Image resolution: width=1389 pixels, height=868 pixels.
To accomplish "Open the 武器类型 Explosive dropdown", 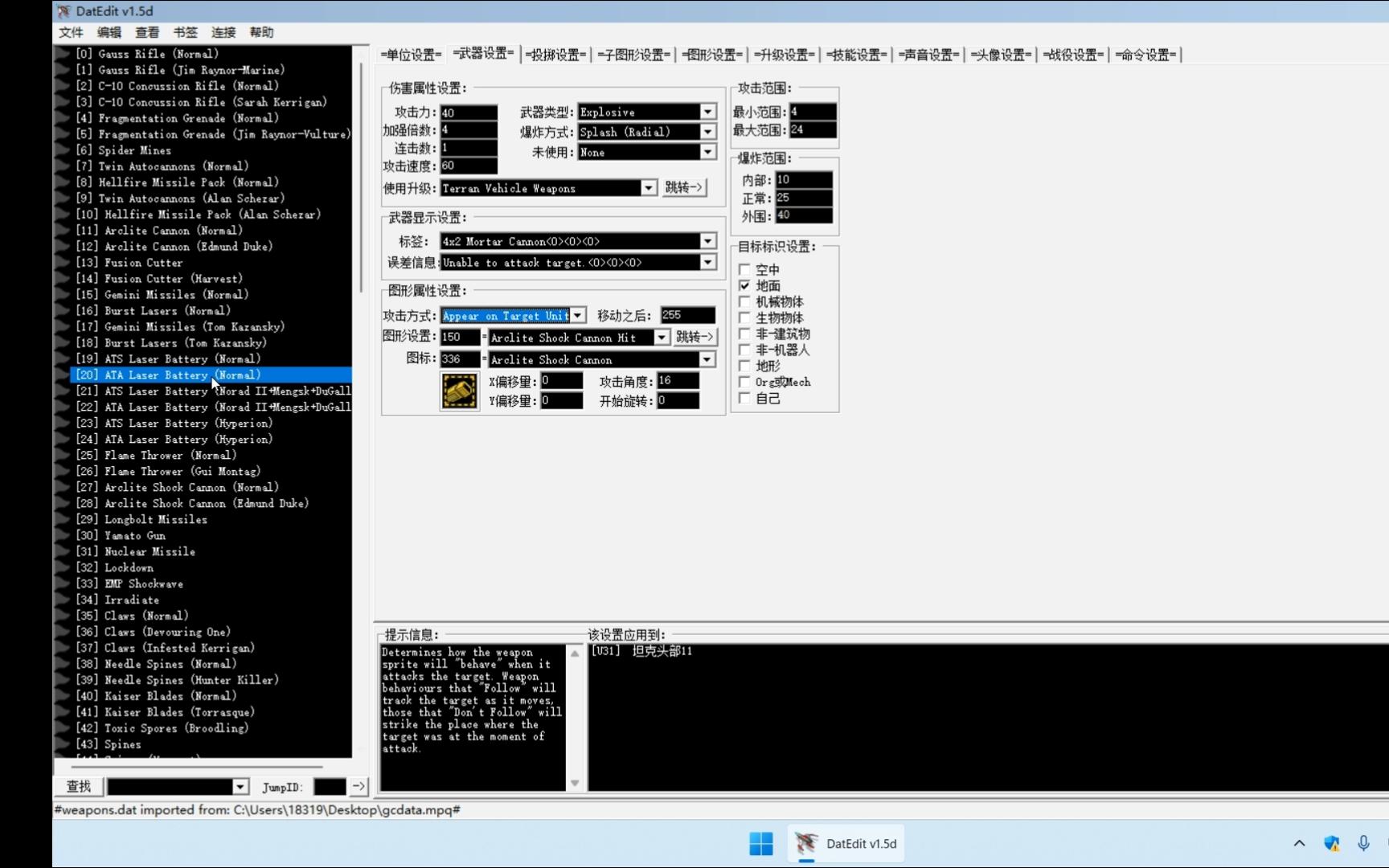I will 707,111.
